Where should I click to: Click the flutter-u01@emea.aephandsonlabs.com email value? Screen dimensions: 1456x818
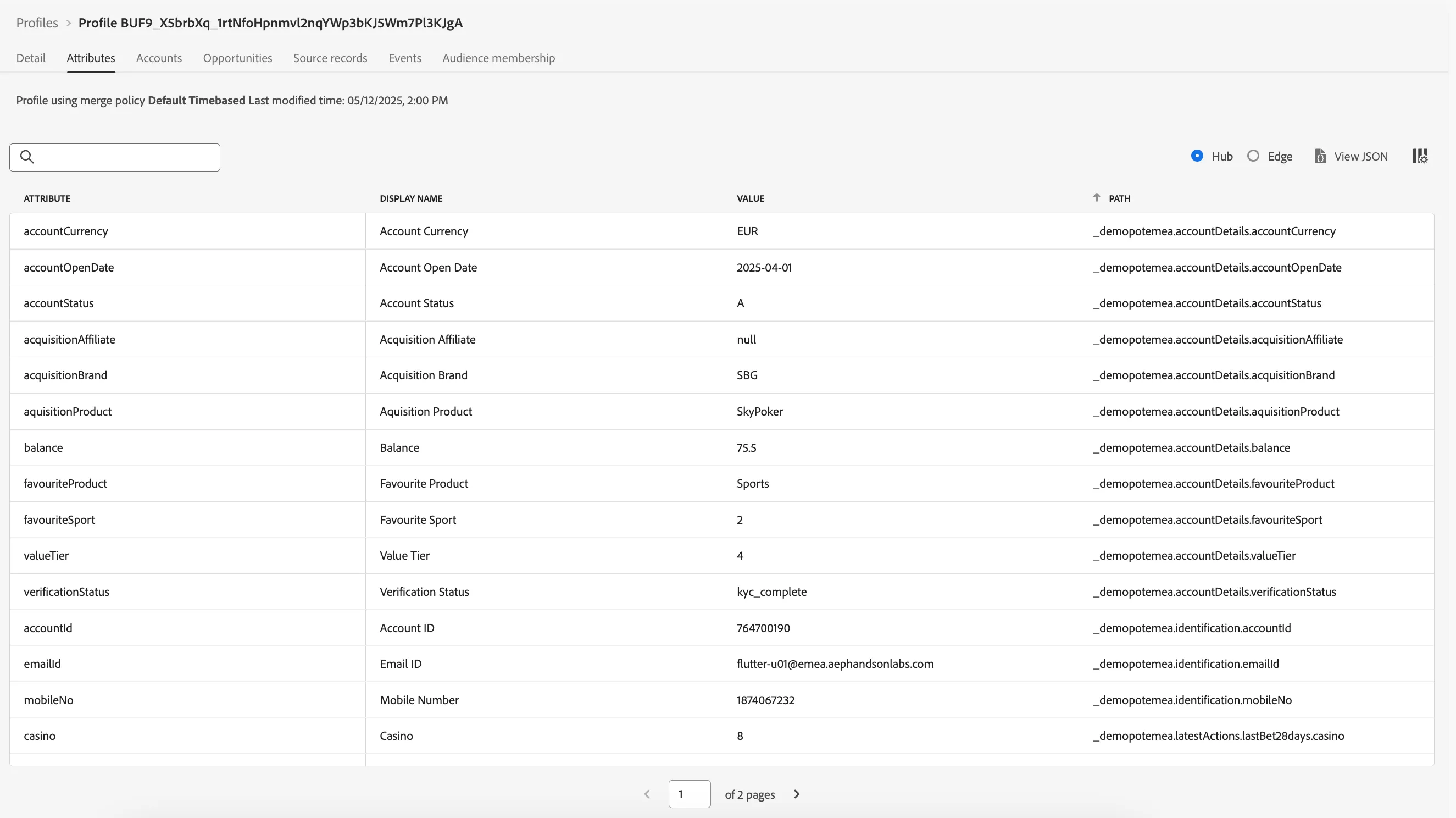coord(835,664)
